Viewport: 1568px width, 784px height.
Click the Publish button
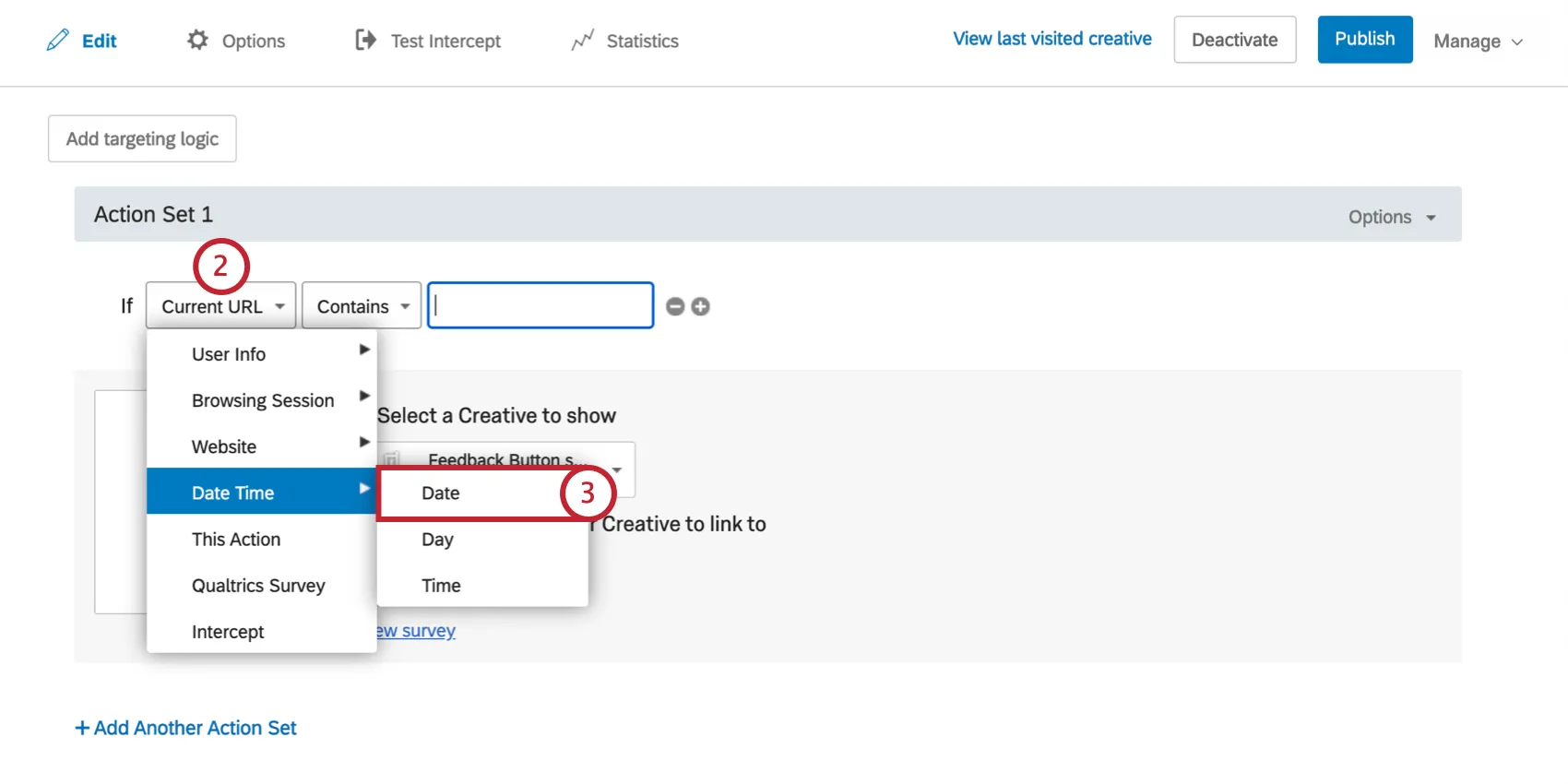coord(1364,39)
